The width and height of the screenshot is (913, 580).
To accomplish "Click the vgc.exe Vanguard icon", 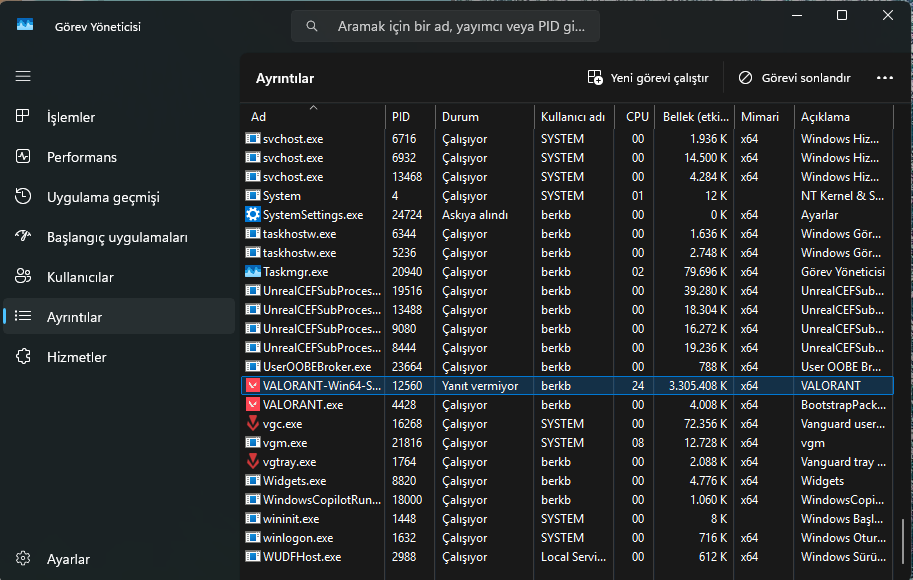I will tap(253, 423).
